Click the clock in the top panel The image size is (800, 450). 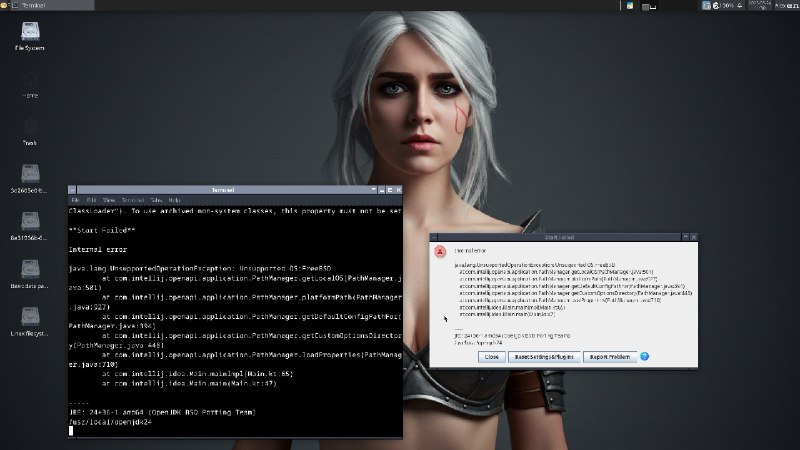click(760, 6)
